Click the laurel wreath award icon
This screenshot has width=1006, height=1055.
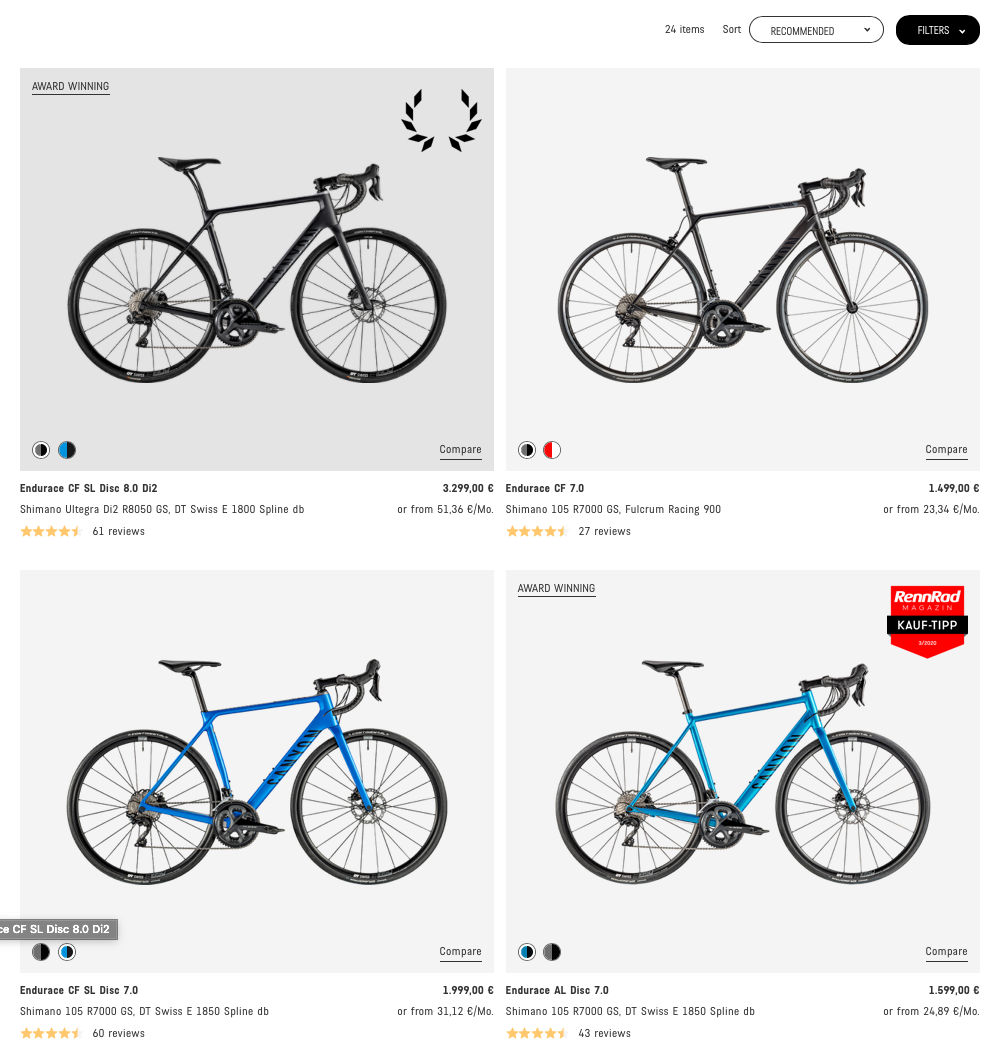pos(441,120)
